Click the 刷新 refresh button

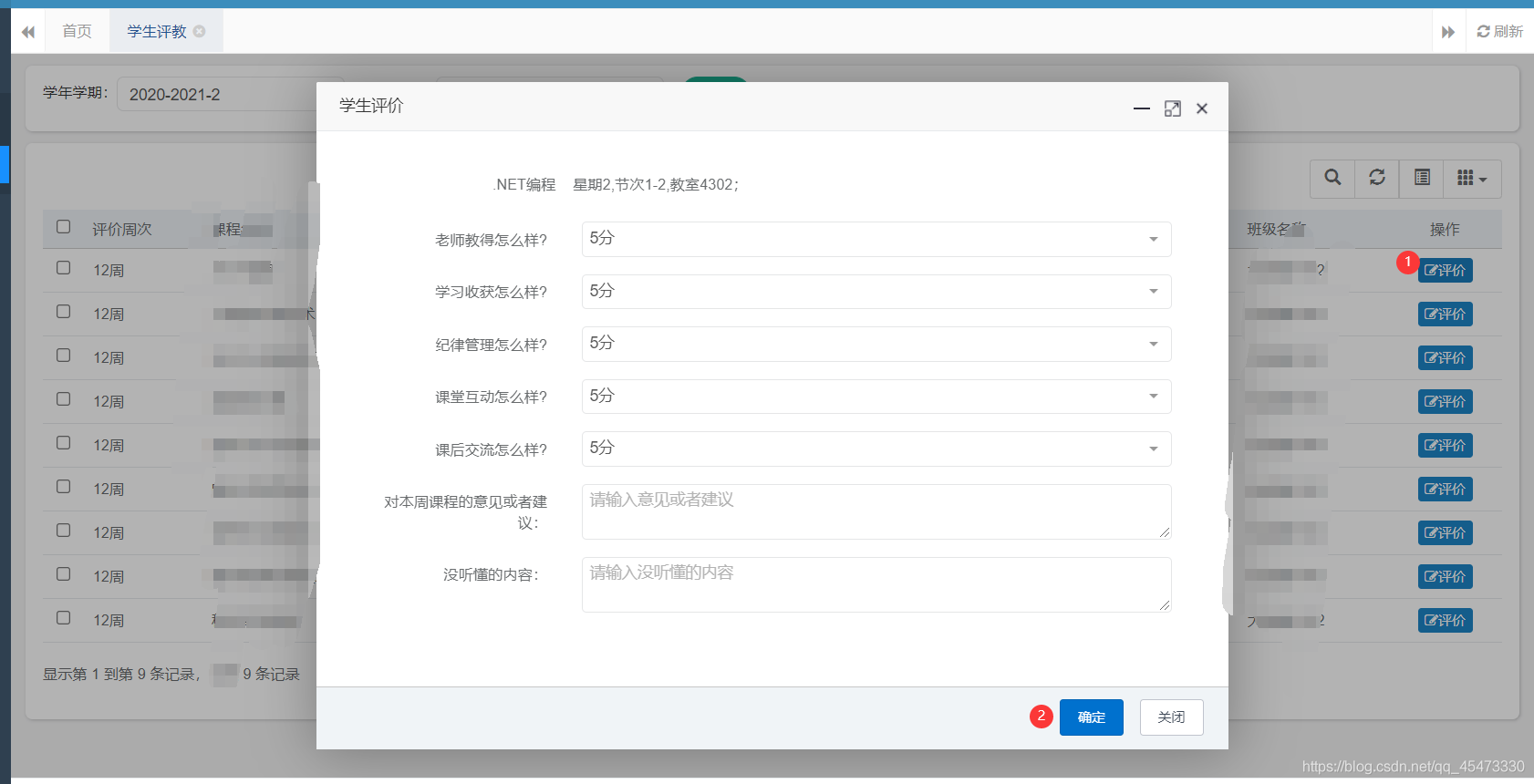[x=1500, y=32]
